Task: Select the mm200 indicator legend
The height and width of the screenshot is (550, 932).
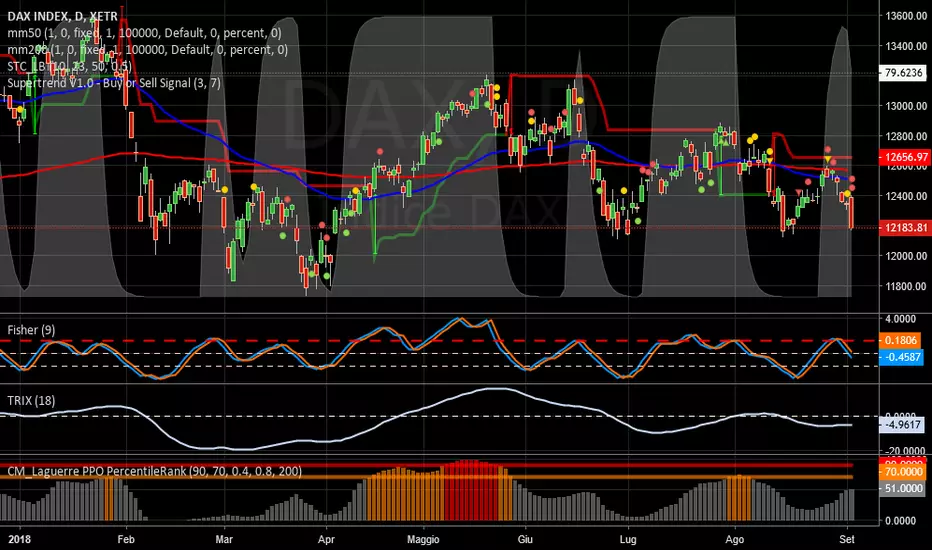Action: click(147, 50)
